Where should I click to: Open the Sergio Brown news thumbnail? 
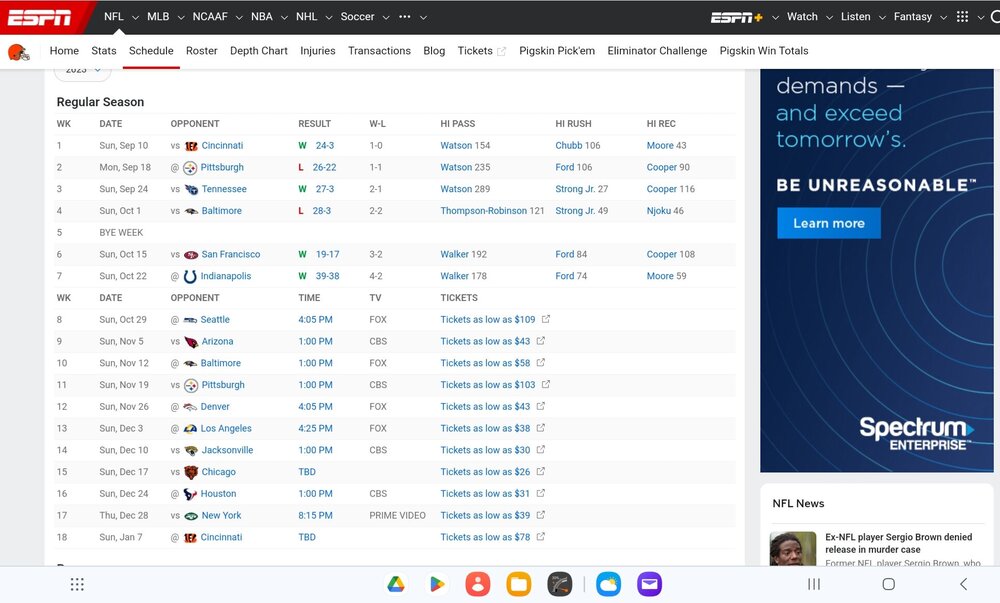(793, 549)
